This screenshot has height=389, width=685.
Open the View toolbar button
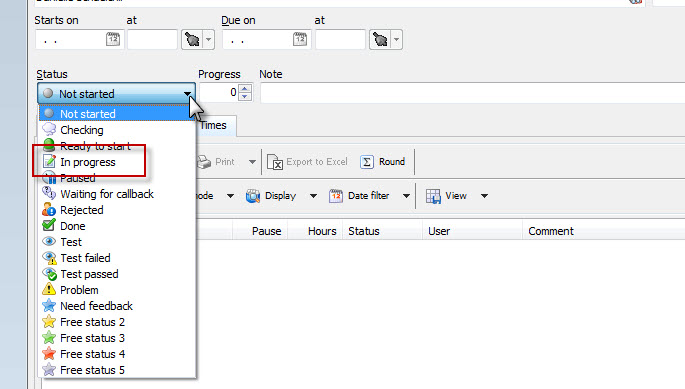click(x=446, y=196)
